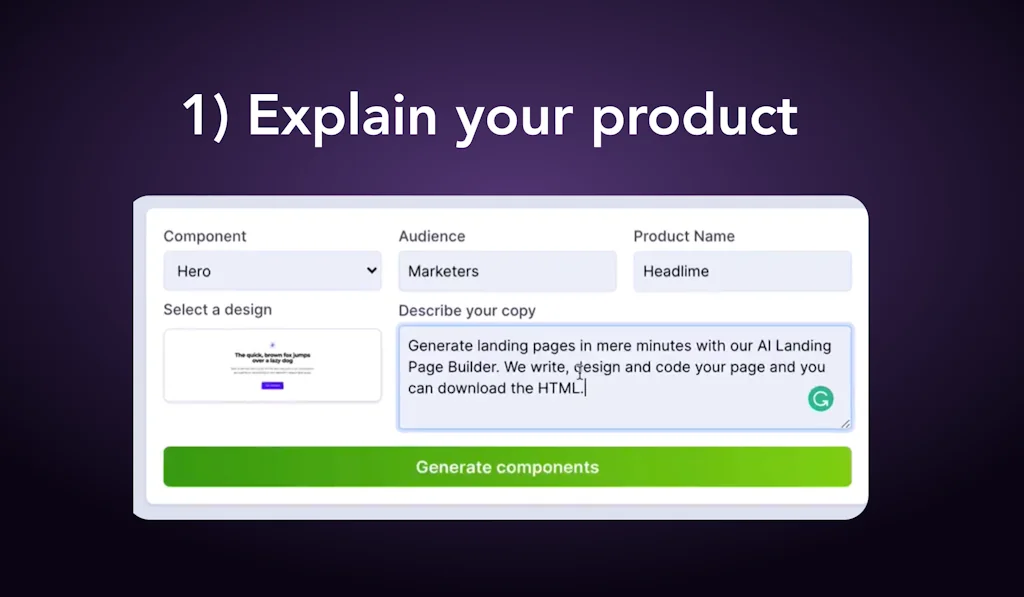Click the textarea resize handle corner
Screen dimensions: 1024x597
tap(846, 424)
